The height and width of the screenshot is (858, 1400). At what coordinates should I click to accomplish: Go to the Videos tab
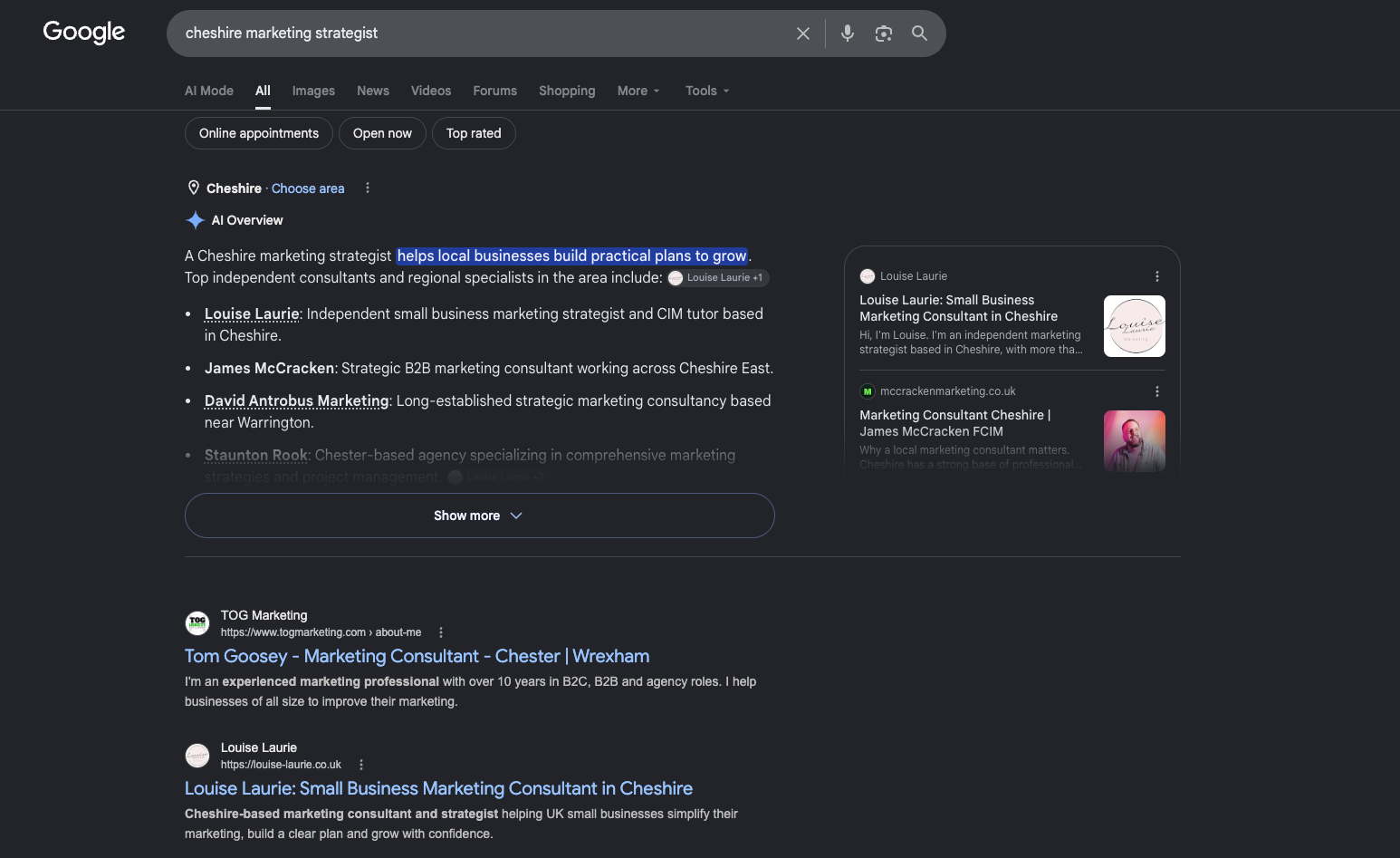click(x=431, y=91)
